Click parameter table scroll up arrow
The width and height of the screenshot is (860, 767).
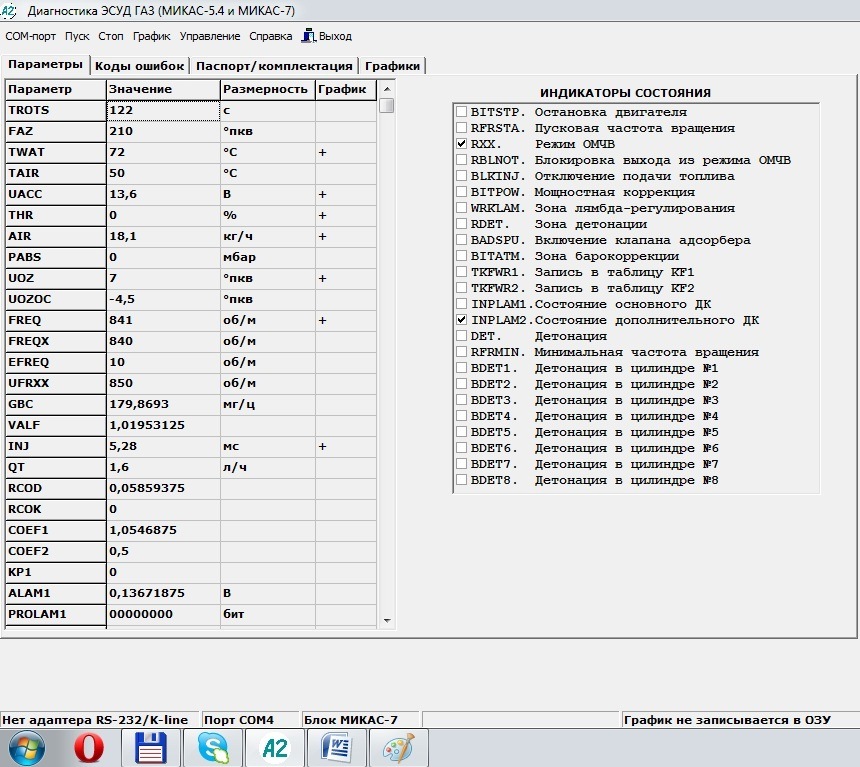click(387, 88)
